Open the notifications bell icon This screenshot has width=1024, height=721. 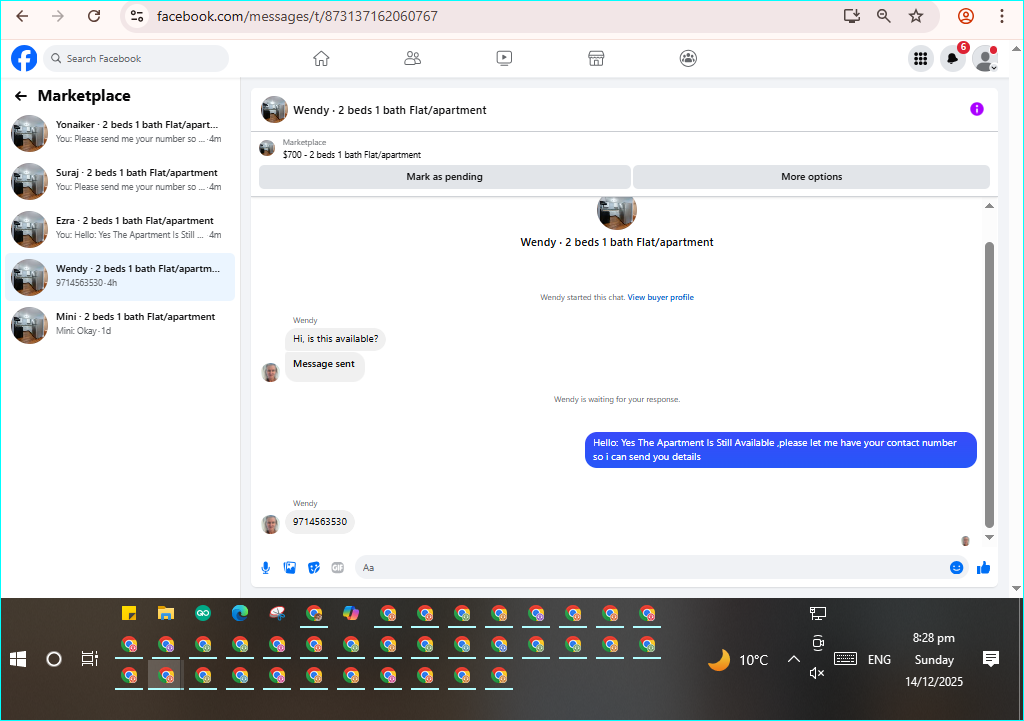coord(953,59)
